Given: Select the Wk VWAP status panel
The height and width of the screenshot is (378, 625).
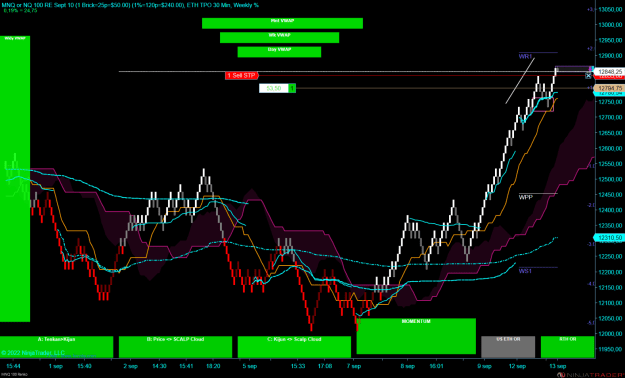Looking at the screenshot, I should click(x=279, y=37).
